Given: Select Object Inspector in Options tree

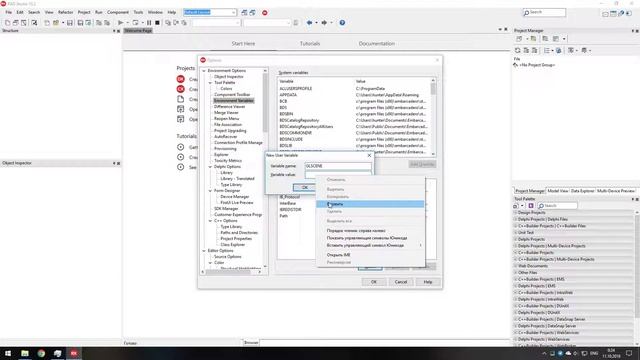Looking at the screenshot, I should tap(229, 77).
